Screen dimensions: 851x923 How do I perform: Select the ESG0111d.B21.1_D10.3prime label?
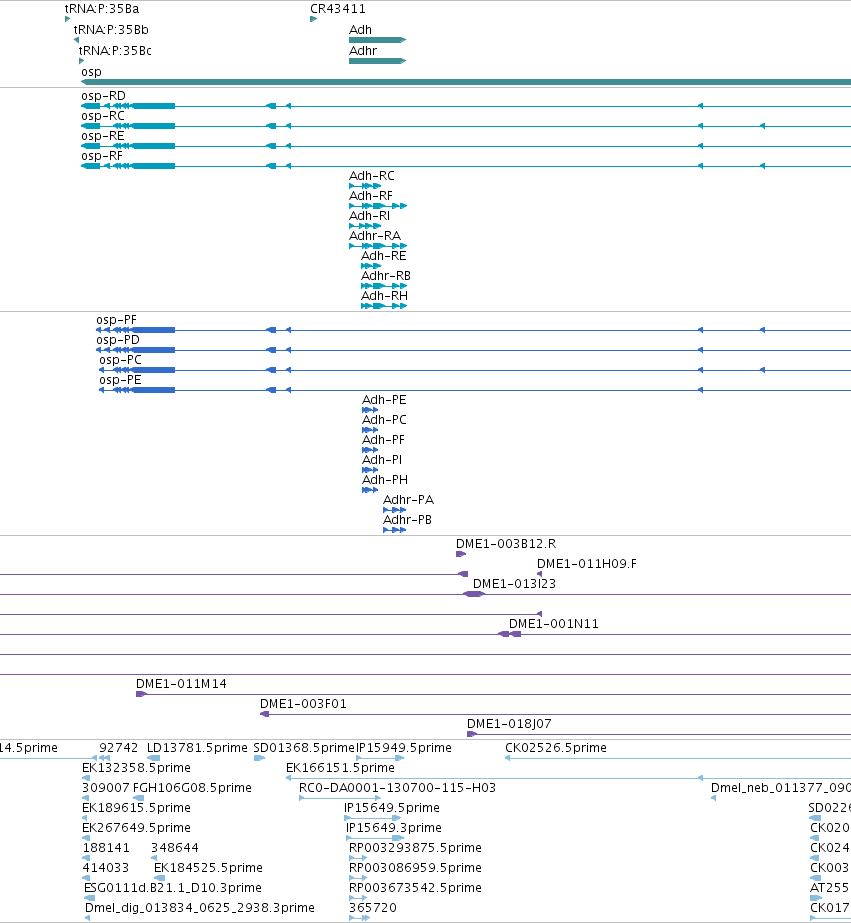point(173,888)
